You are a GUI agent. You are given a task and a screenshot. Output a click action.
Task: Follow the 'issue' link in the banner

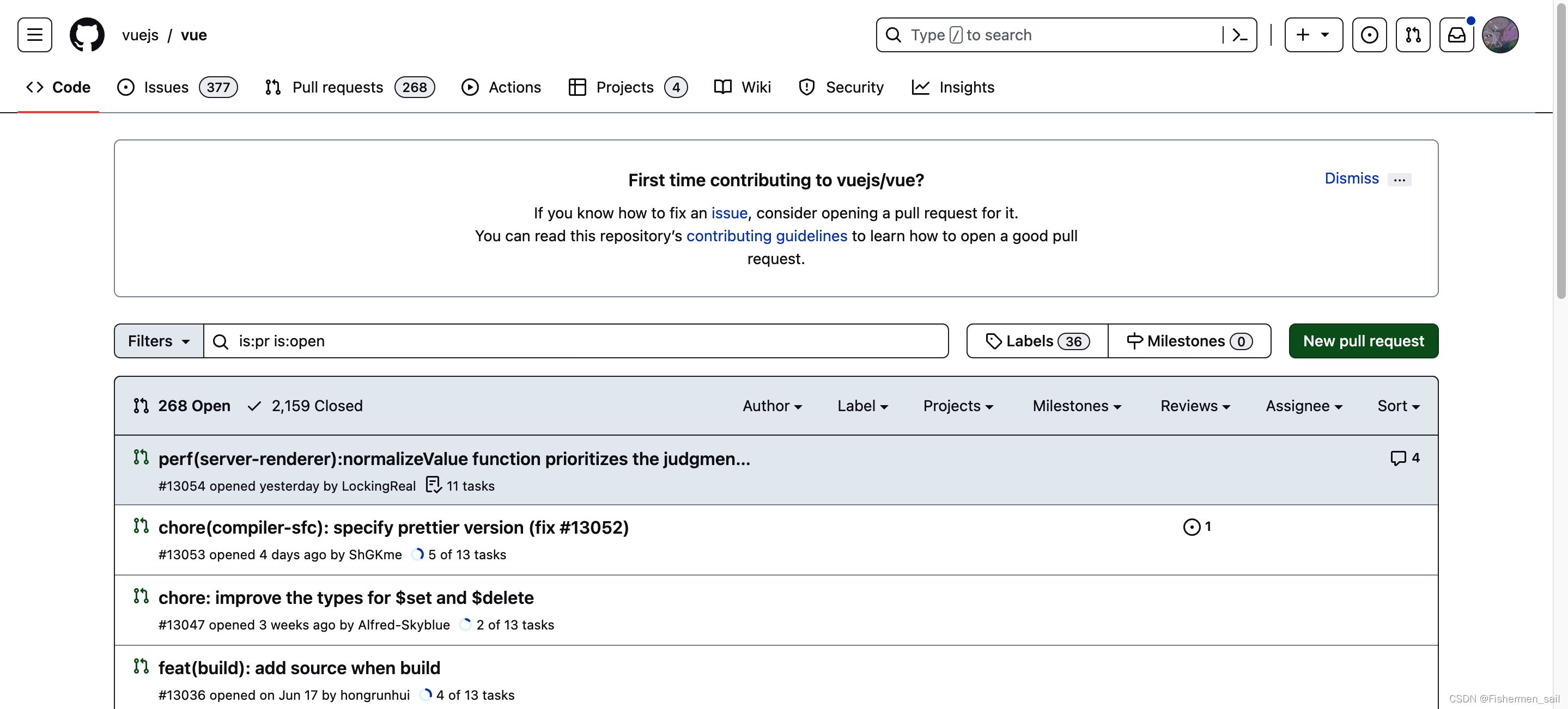[x=729, y=213]
